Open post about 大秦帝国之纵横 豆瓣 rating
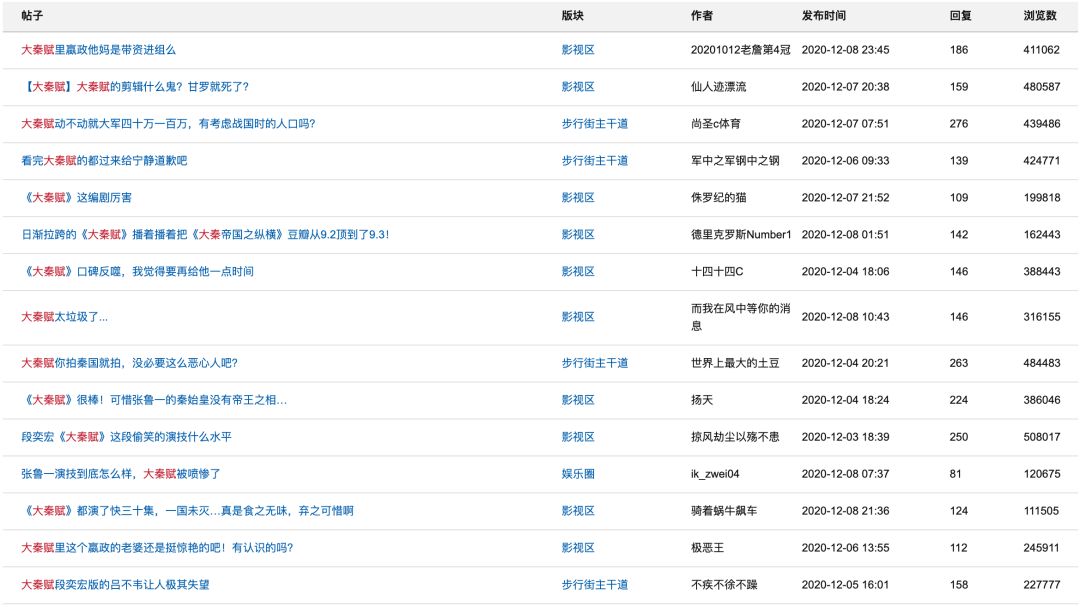The image size is (1080, 607). pos(205,234)
